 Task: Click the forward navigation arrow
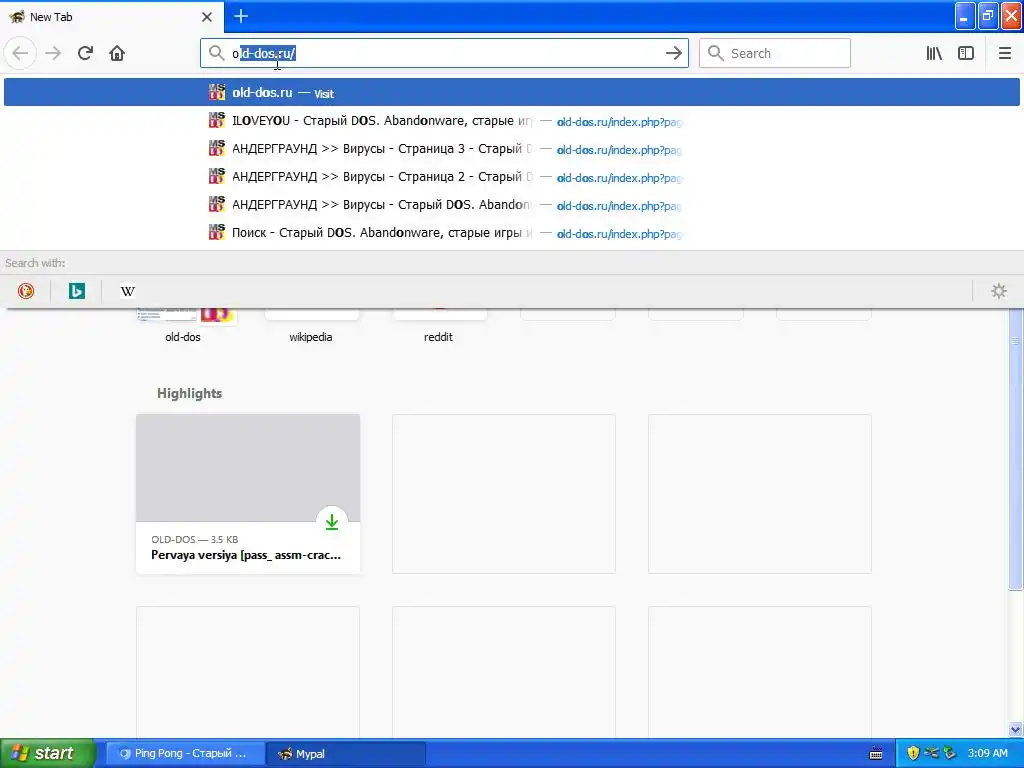click(x=53, y=53)
